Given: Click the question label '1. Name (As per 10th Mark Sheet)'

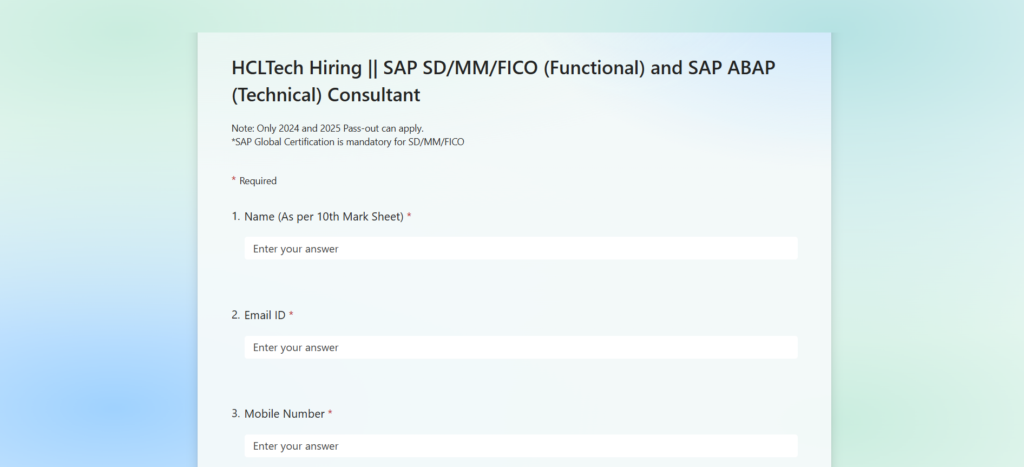Looking at the screenshot, I should click(x=321, y=216).
